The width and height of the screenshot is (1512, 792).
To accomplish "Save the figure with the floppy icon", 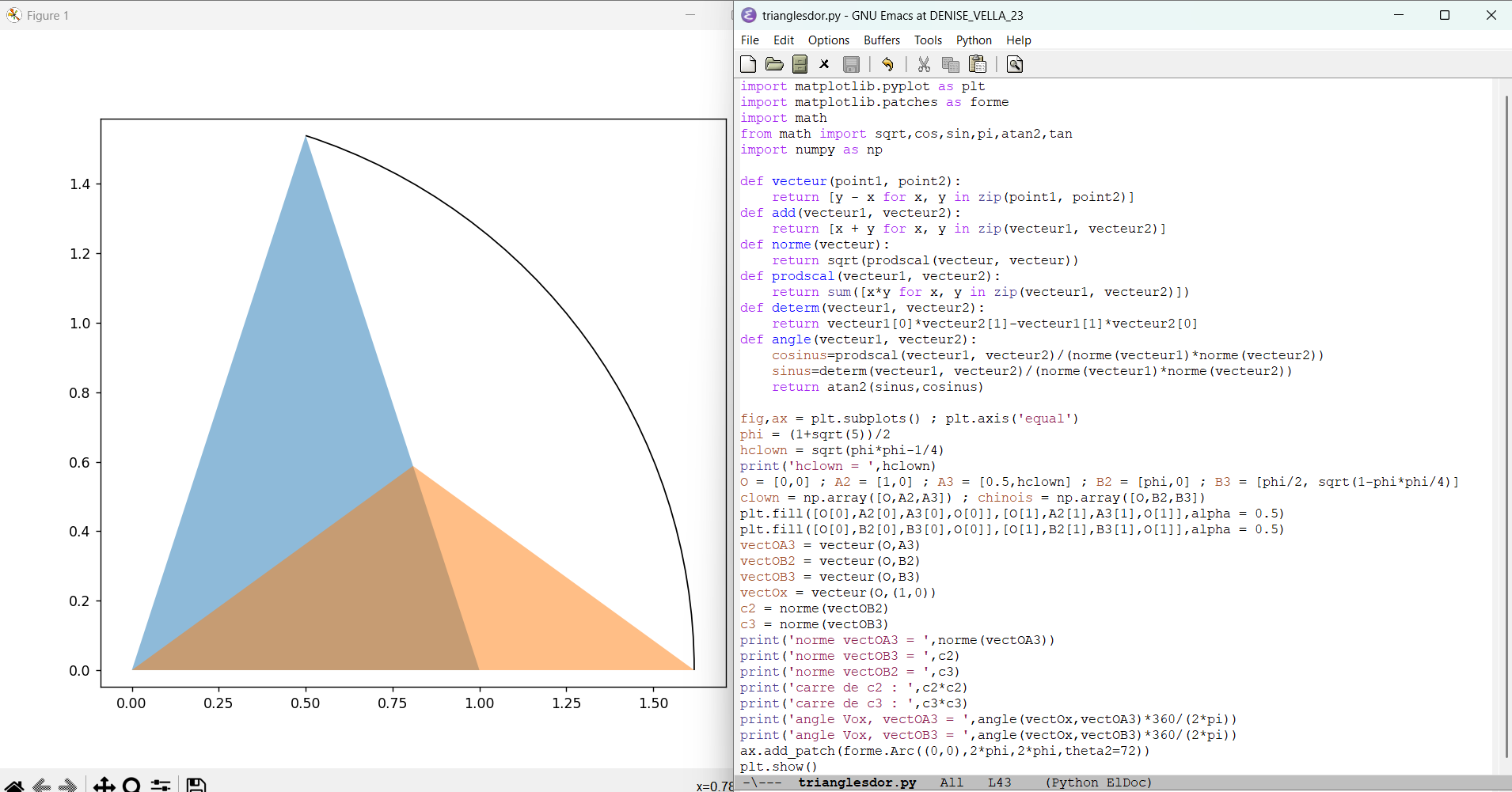I will (x=196, y=785).
